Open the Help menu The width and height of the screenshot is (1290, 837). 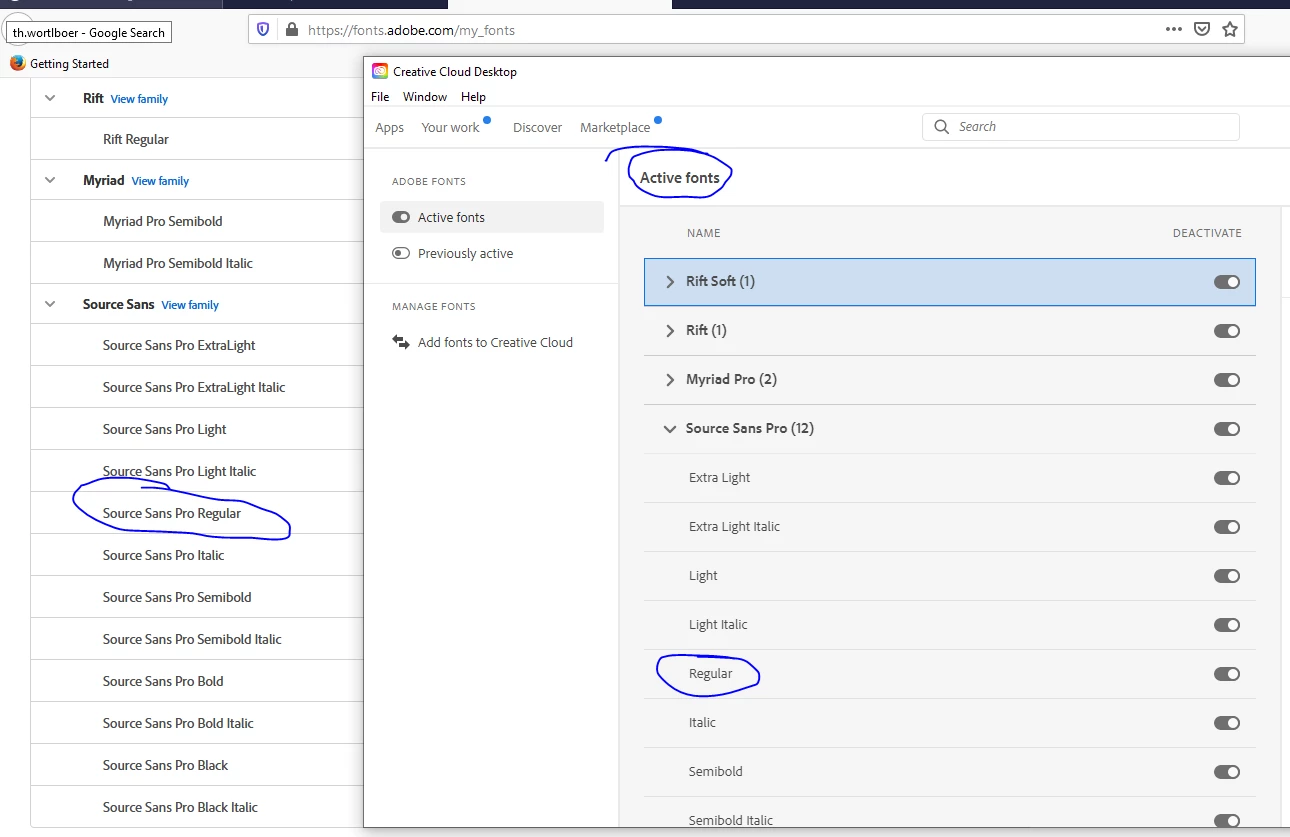click(x=473, y=97)
